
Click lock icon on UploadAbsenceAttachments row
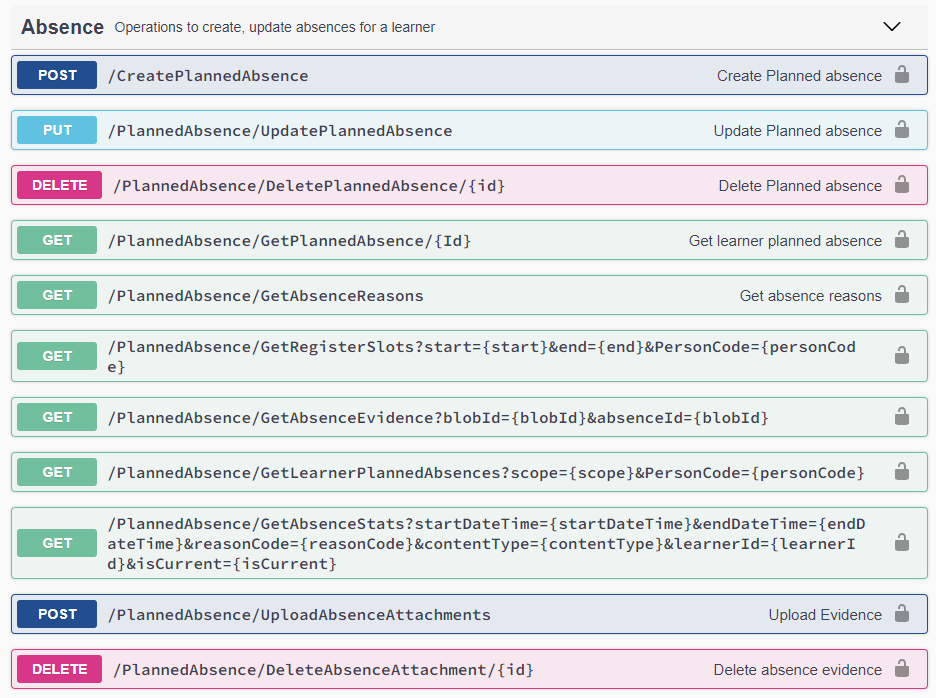click(x=902, y=613)
